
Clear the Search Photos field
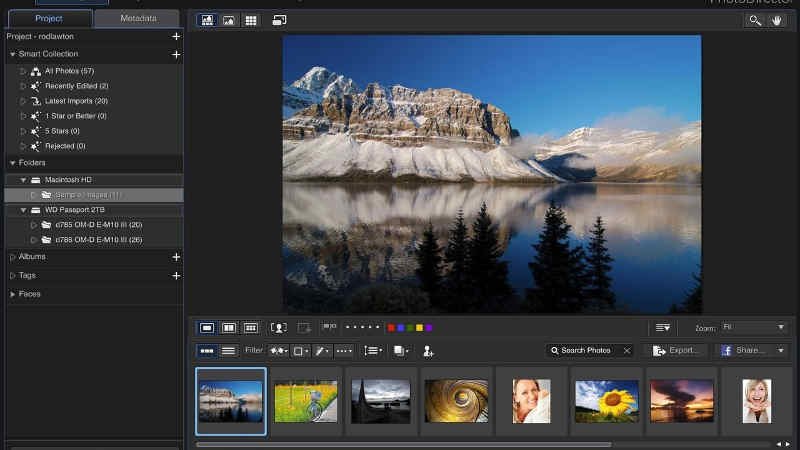[627, 351]
